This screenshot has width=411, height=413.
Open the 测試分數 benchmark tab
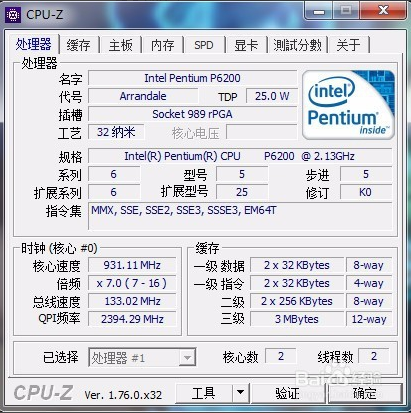[x=297, y=45]
